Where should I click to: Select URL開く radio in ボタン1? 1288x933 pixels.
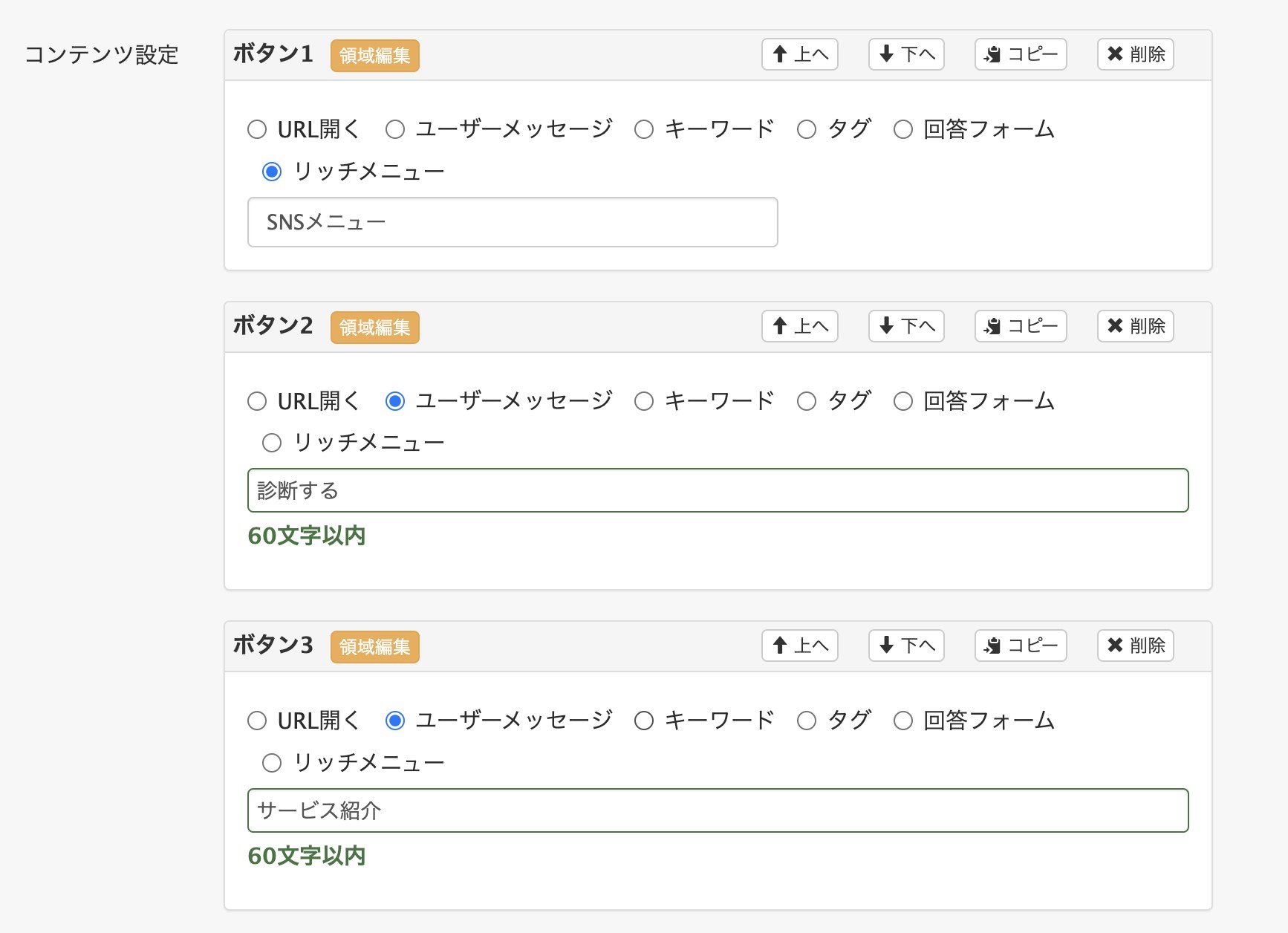coord(257,129)
